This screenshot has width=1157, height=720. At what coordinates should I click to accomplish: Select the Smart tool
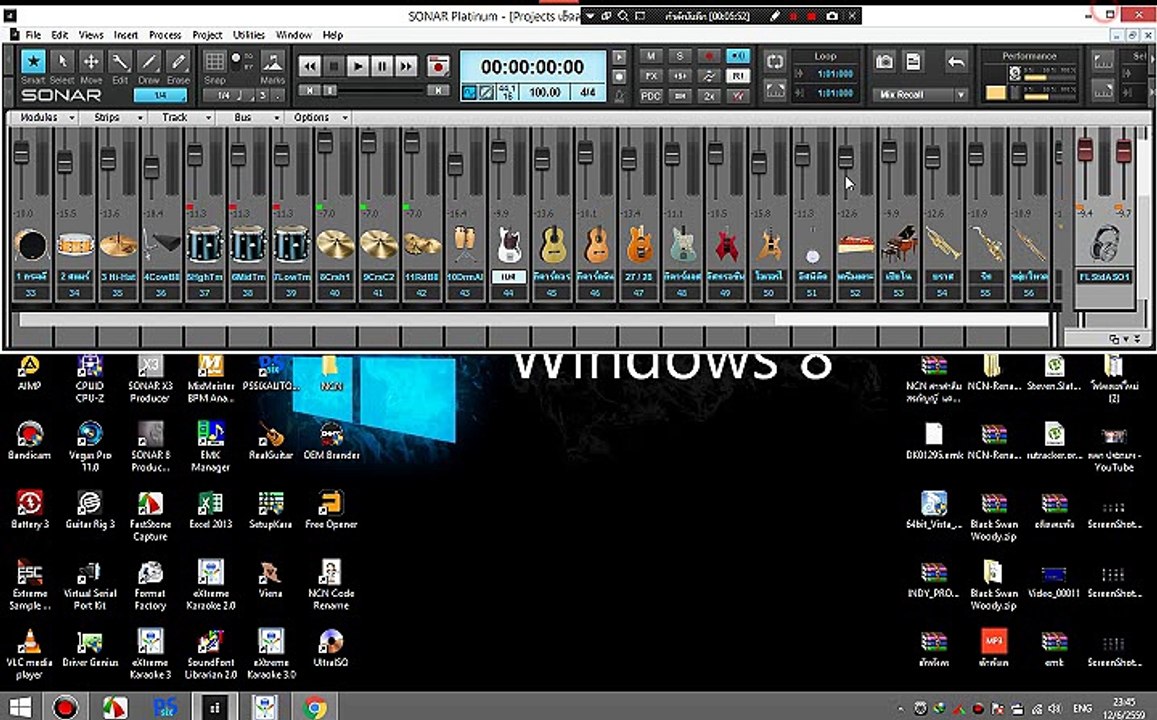[32, 62]
